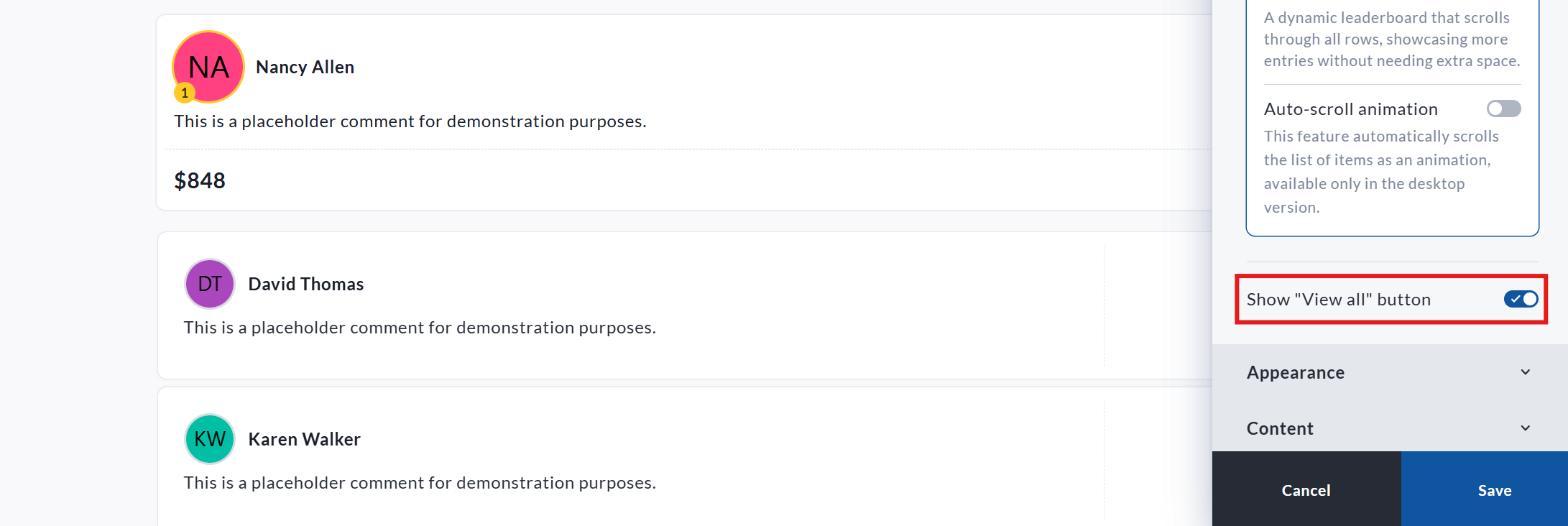The width and height of the screenshot is (1568, 526).
Task: Select the Nancy Allen name
Action: [x=305, y=67]
